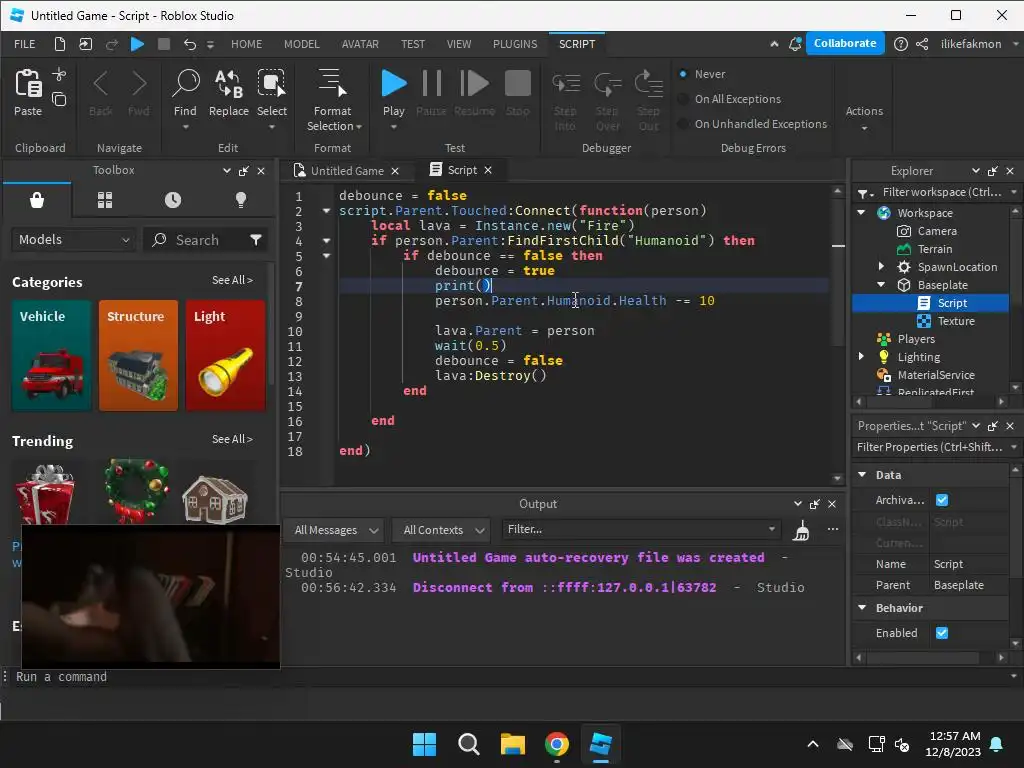1024x768 pixels.
Task: Select On All Exceptions radio option
Action: point(683,99)
